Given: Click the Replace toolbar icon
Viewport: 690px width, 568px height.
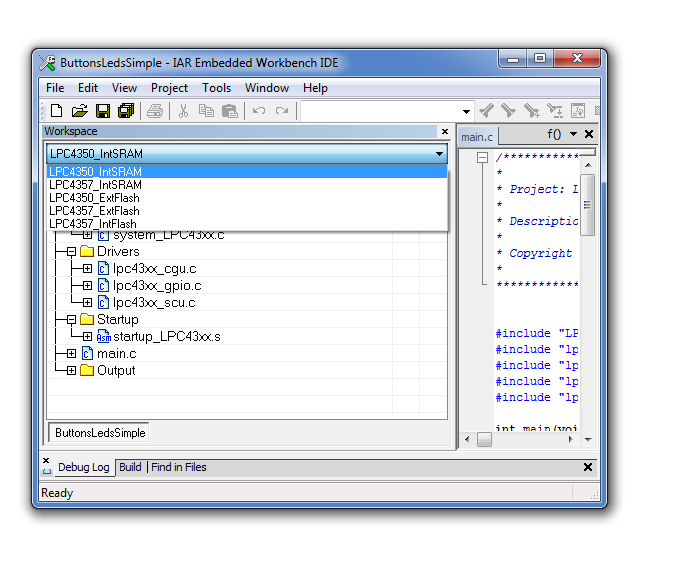Looking at the screenshot, I should click(554, 110).
